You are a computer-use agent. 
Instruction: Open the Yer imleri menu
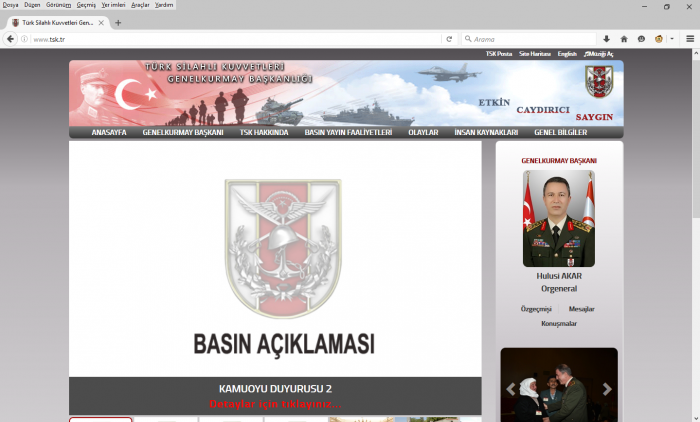113,5
